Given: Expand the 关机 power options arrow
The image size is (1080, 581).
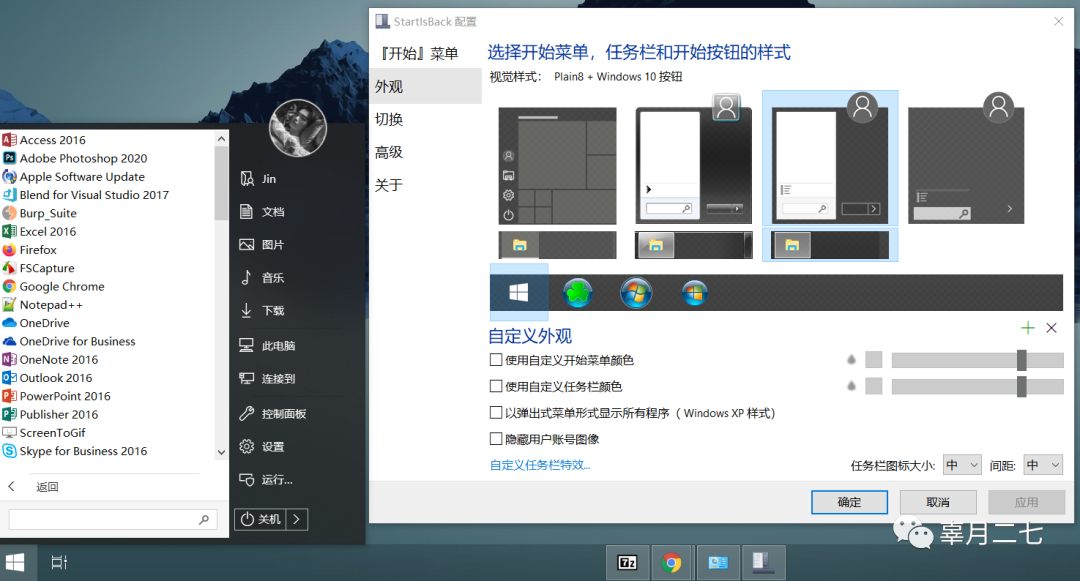Looking at the screenshot, I should (295, 519).
